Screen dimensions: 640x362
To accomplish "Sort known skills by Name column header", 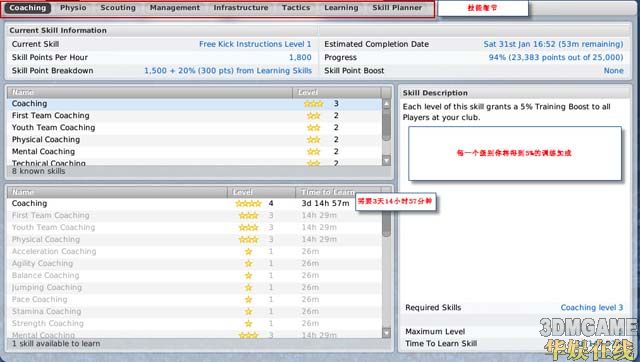I will [150, 92].
